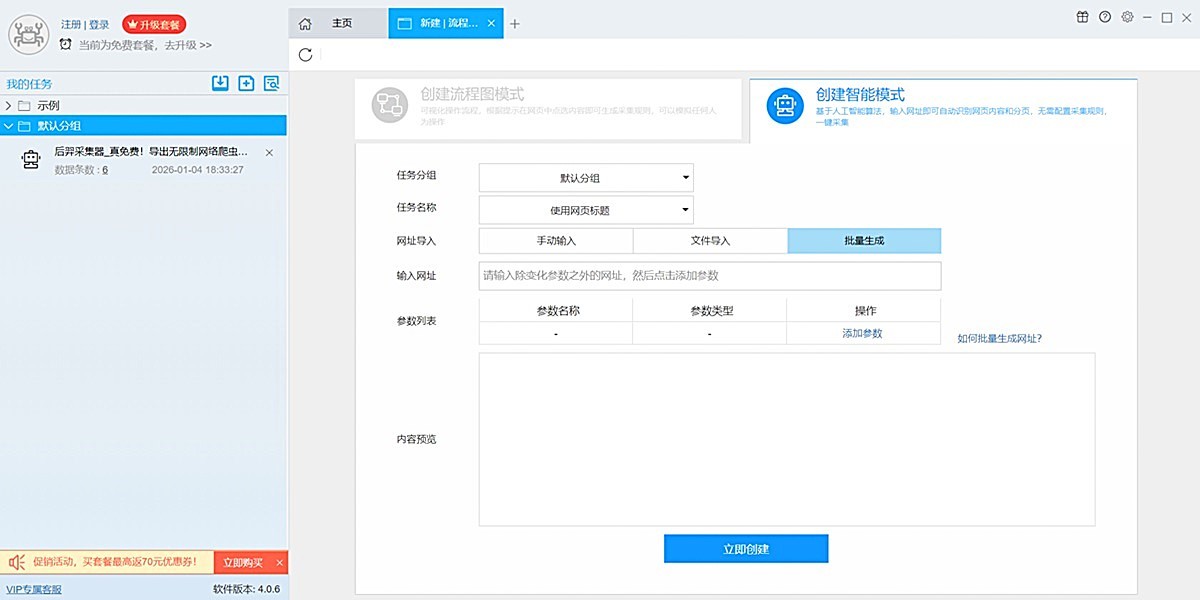This screenshot has height=600, width=1200.
Task: Click the new task group plus icon
Action: tap(246, 84)
